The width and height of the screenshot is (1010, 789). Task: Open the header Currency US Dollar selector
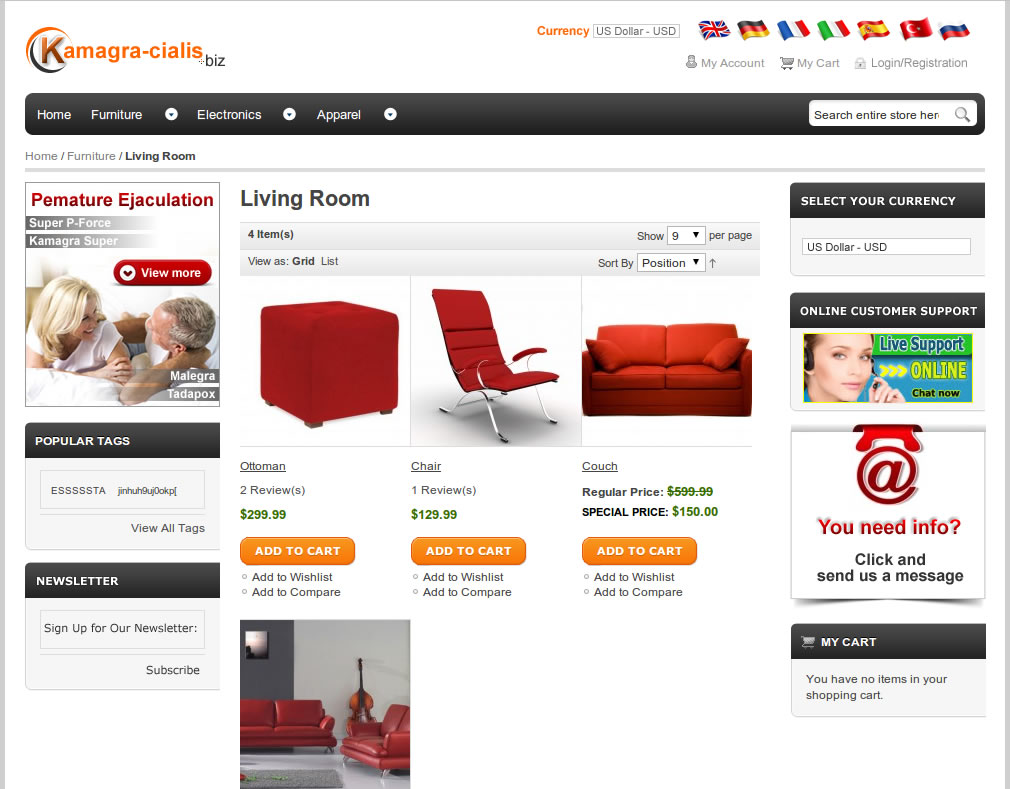(x=636, y=31)
